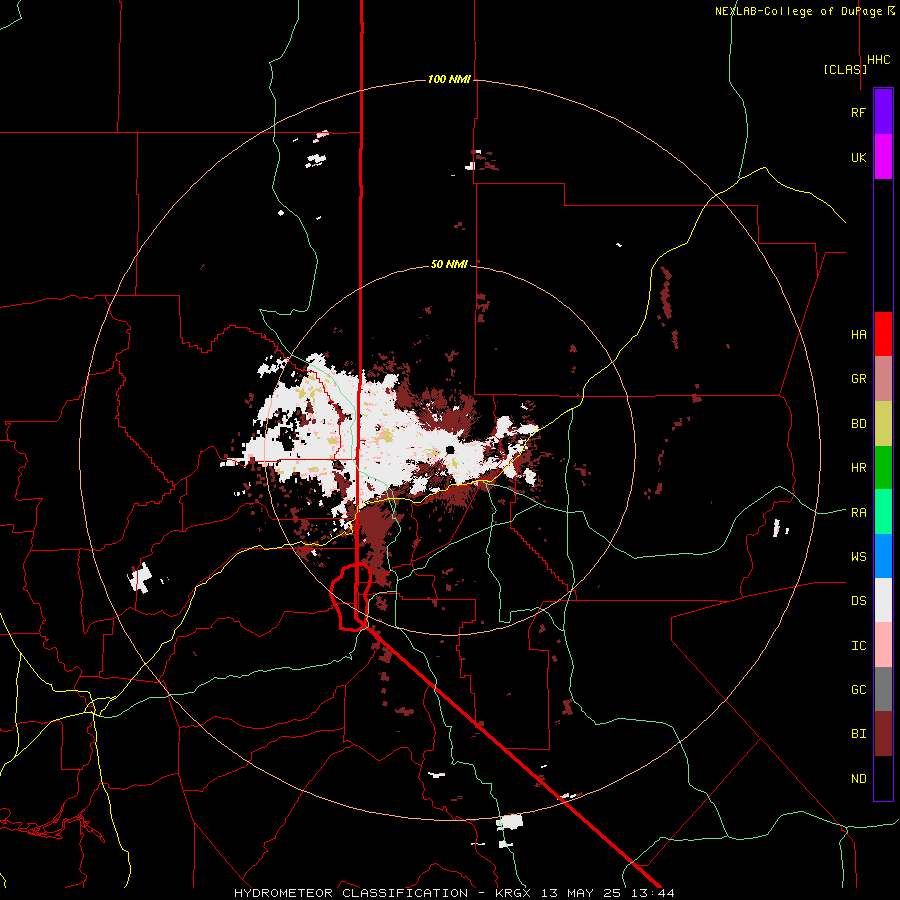Click the DS legend label
900x900 pixels.
click(858, 600)
